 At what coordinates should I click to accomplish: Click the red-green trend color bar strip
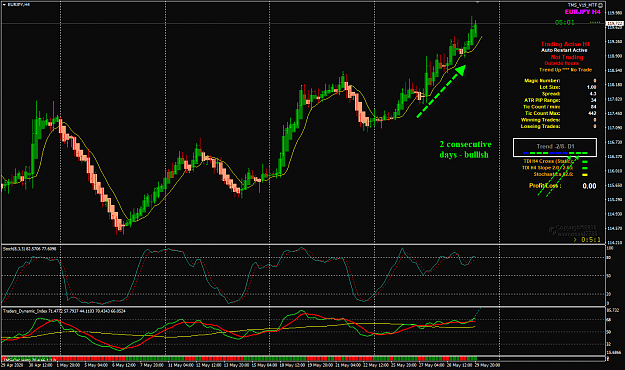point(239,359)
